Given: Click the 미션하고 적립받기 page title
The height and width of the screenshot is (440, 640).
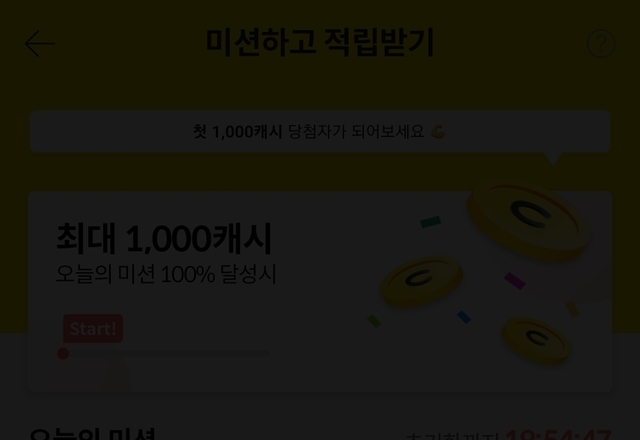Looking at the screenshot, I should 320,42.
